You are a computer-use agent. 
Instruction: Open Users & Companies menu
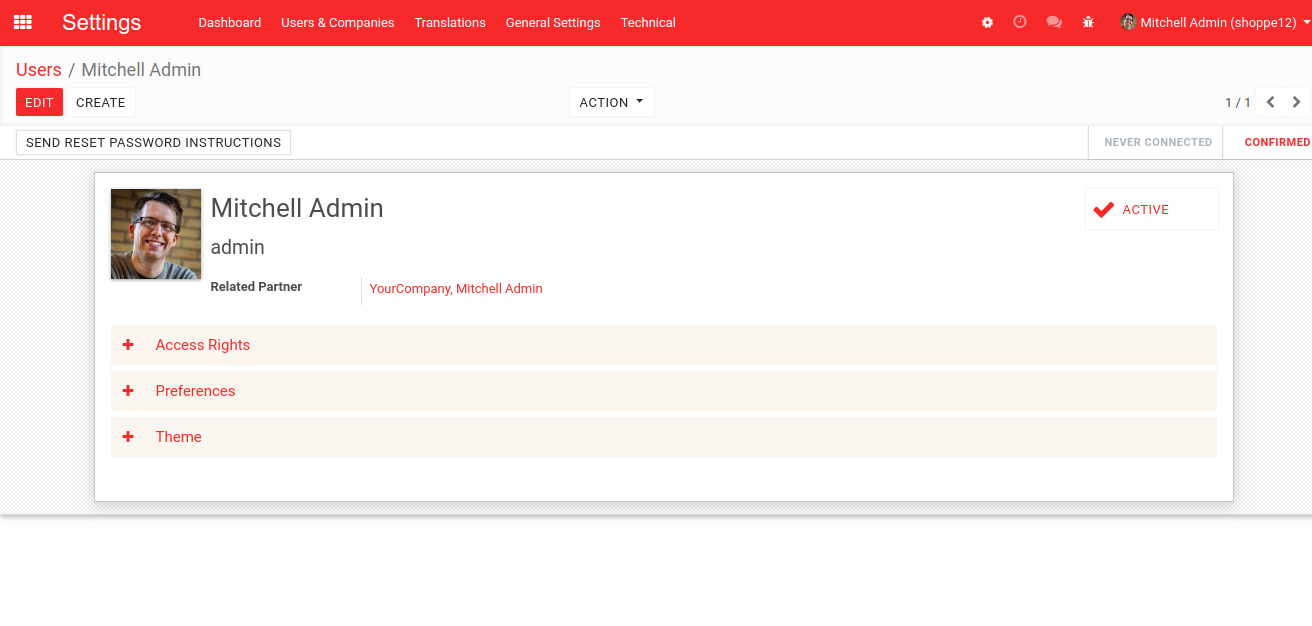pos(338,22)
